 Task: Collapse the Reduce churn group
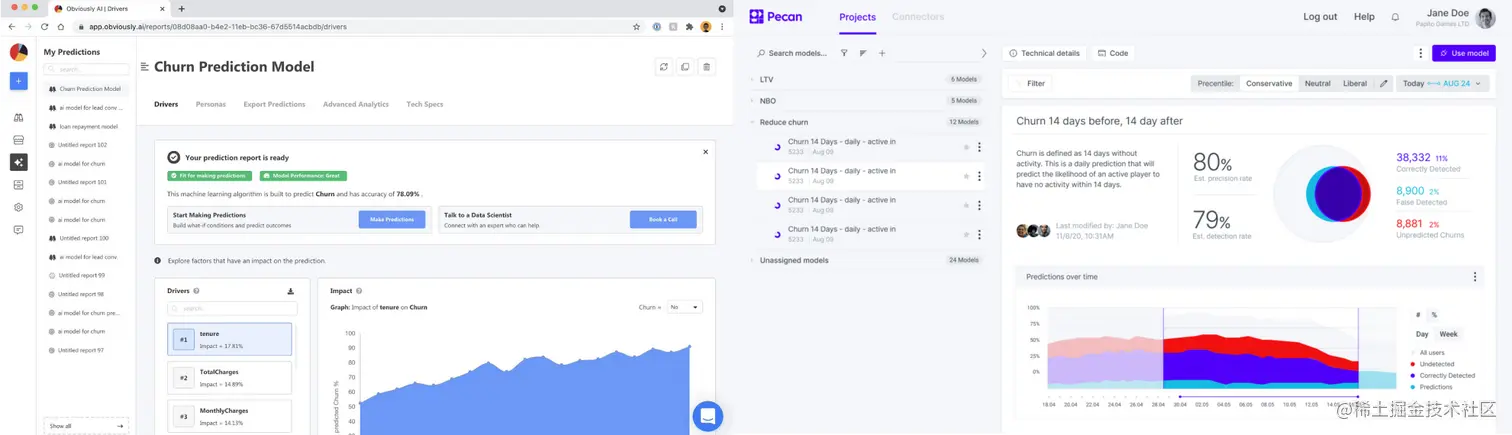pyautogui.click(x=753, y=122)
